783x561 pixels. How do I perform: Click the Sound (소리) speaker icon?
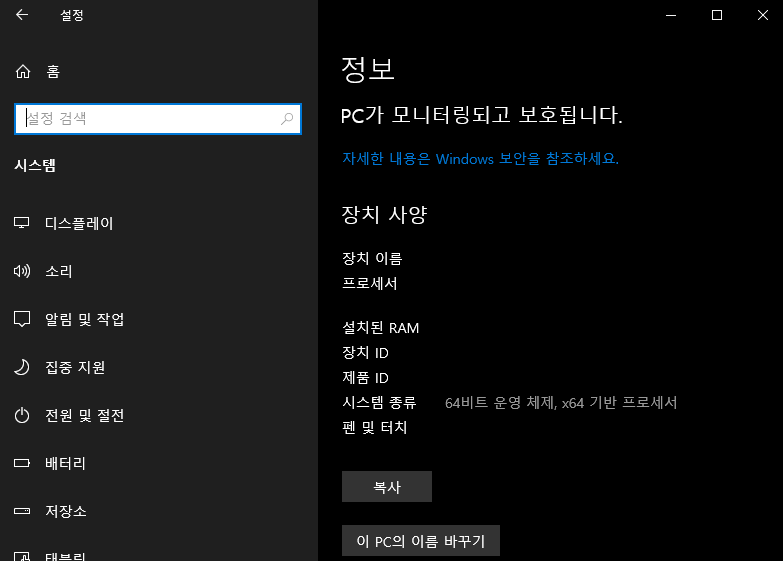21,271
